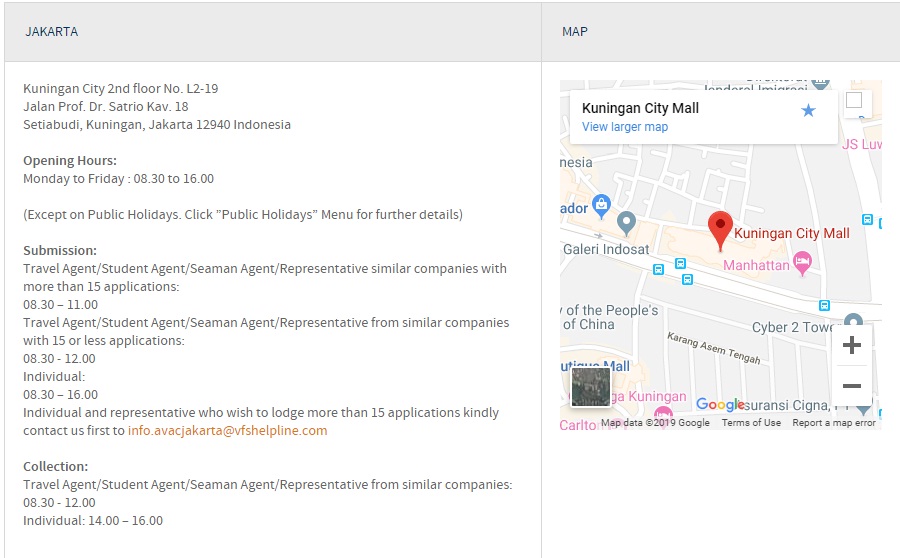
Task: Click the Collection heading
Action: pos(56,467)
